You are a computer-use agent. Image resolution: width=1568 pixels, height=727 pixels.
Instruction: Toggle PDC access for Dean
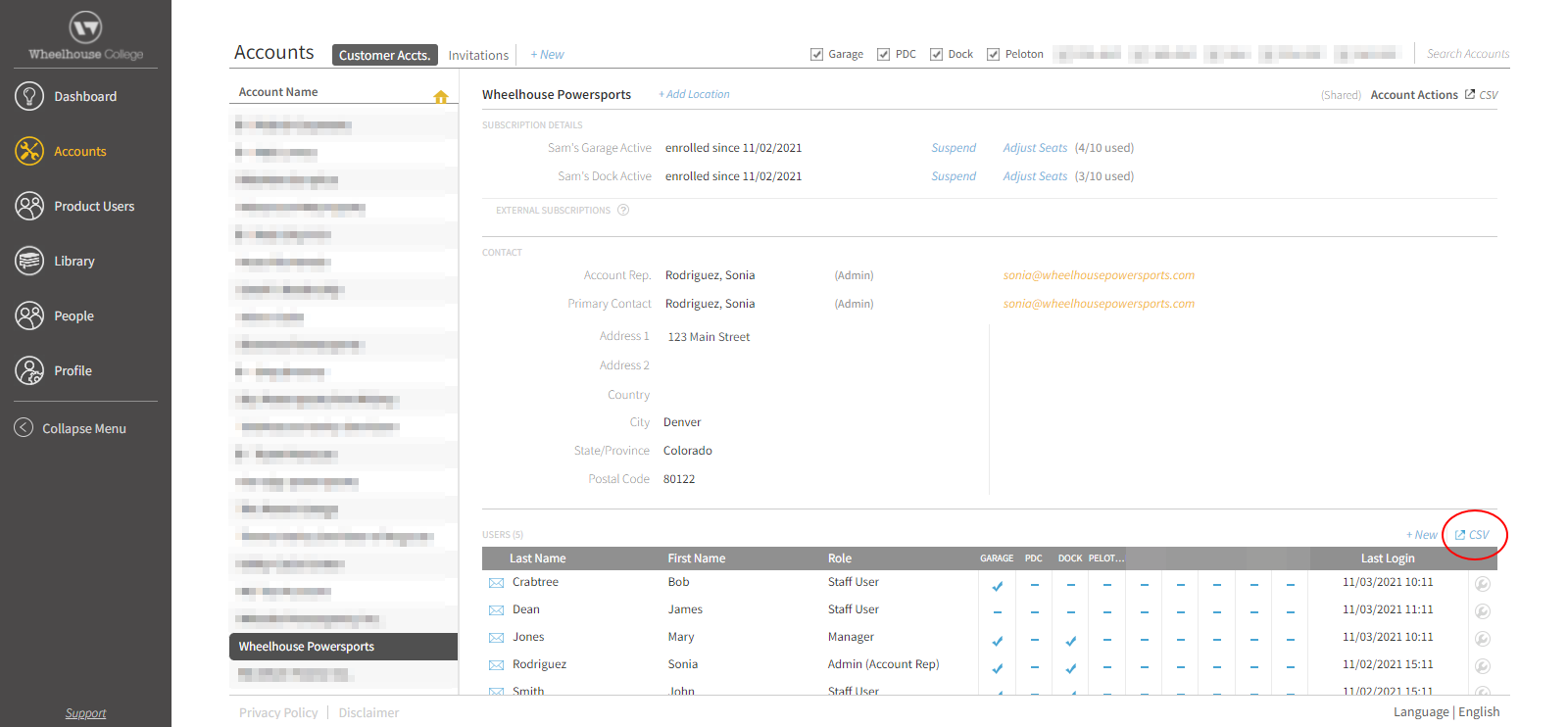coord(1034,612)
